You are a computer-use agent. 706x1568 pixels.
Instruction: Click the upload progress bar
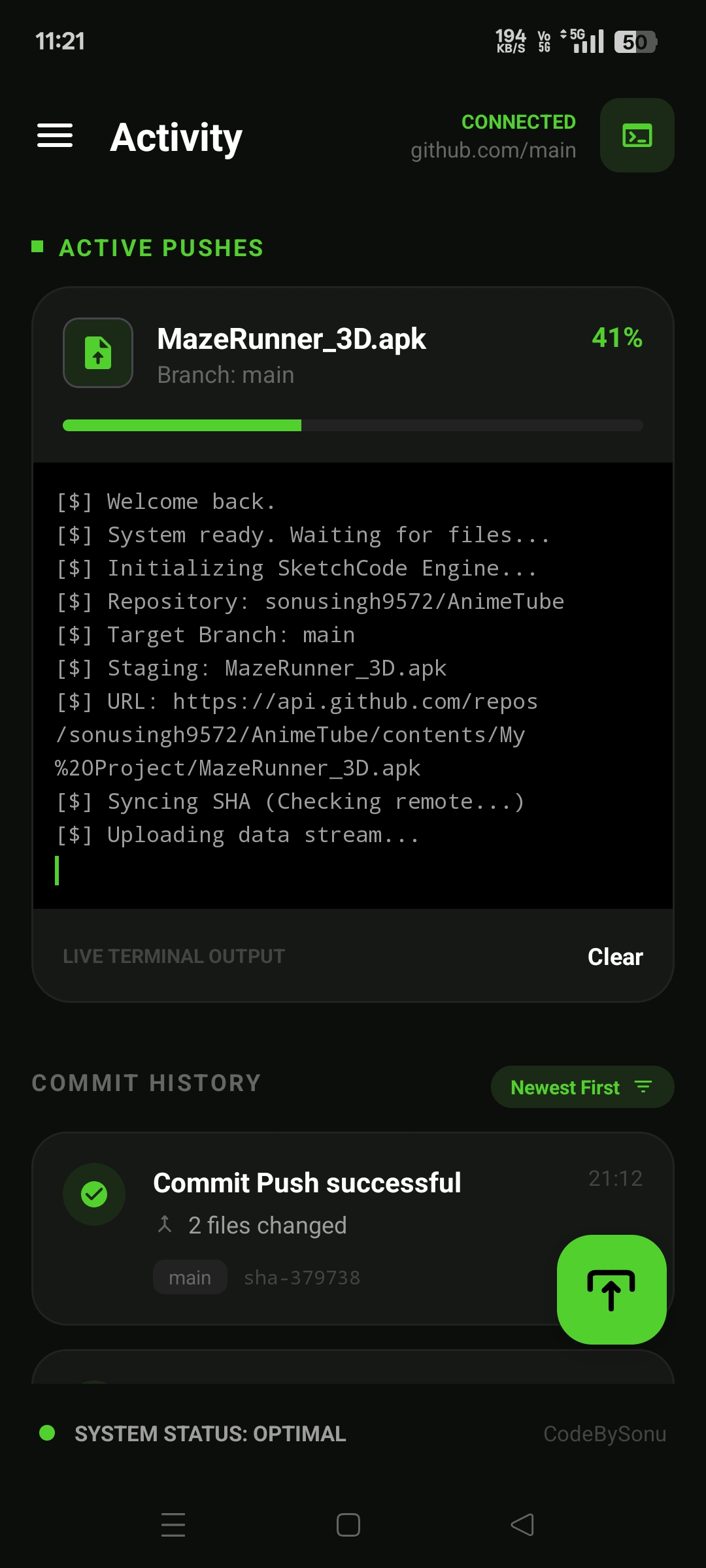352,425
